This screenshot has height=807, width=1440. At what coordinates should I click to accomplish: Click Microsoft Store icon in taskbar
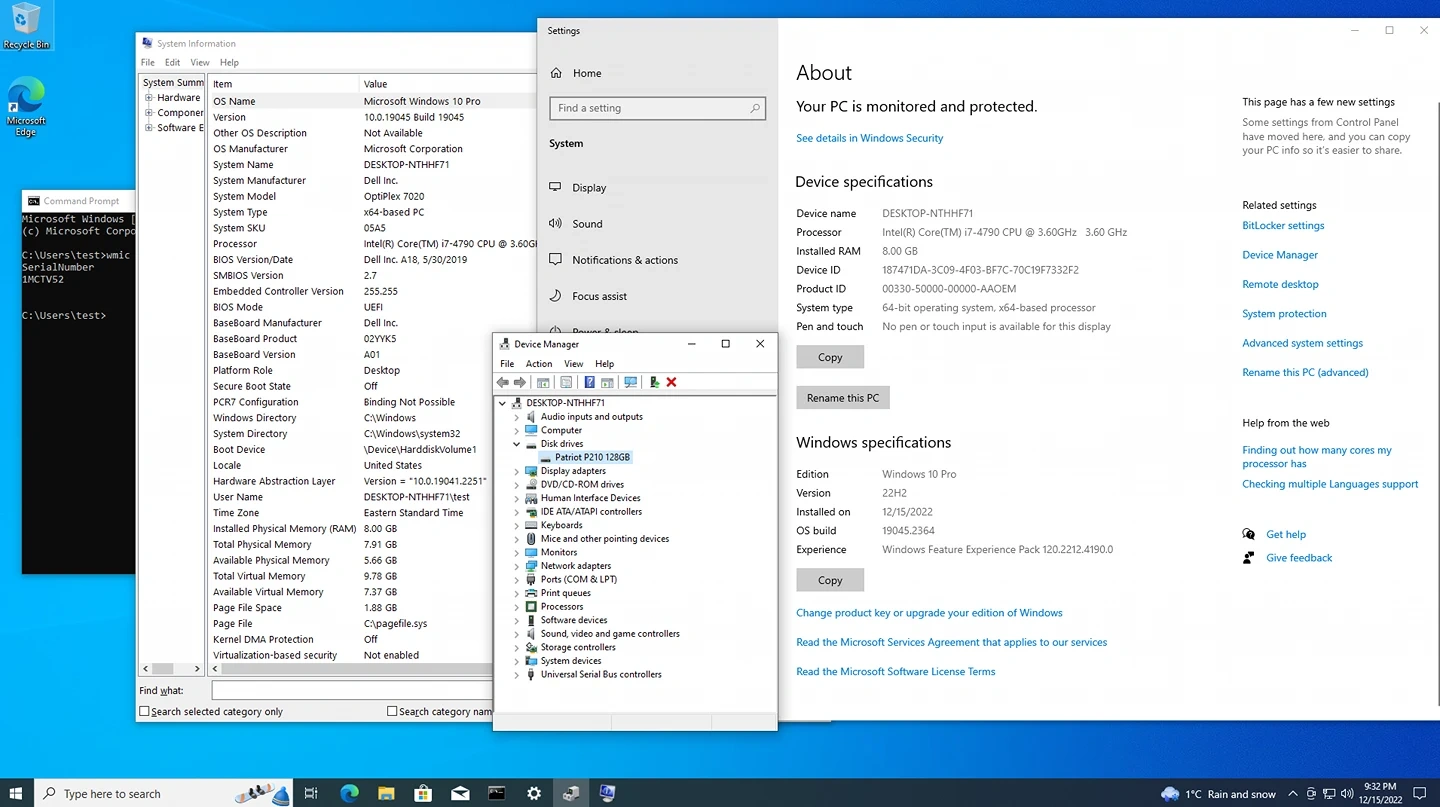[x=423, y=794]
